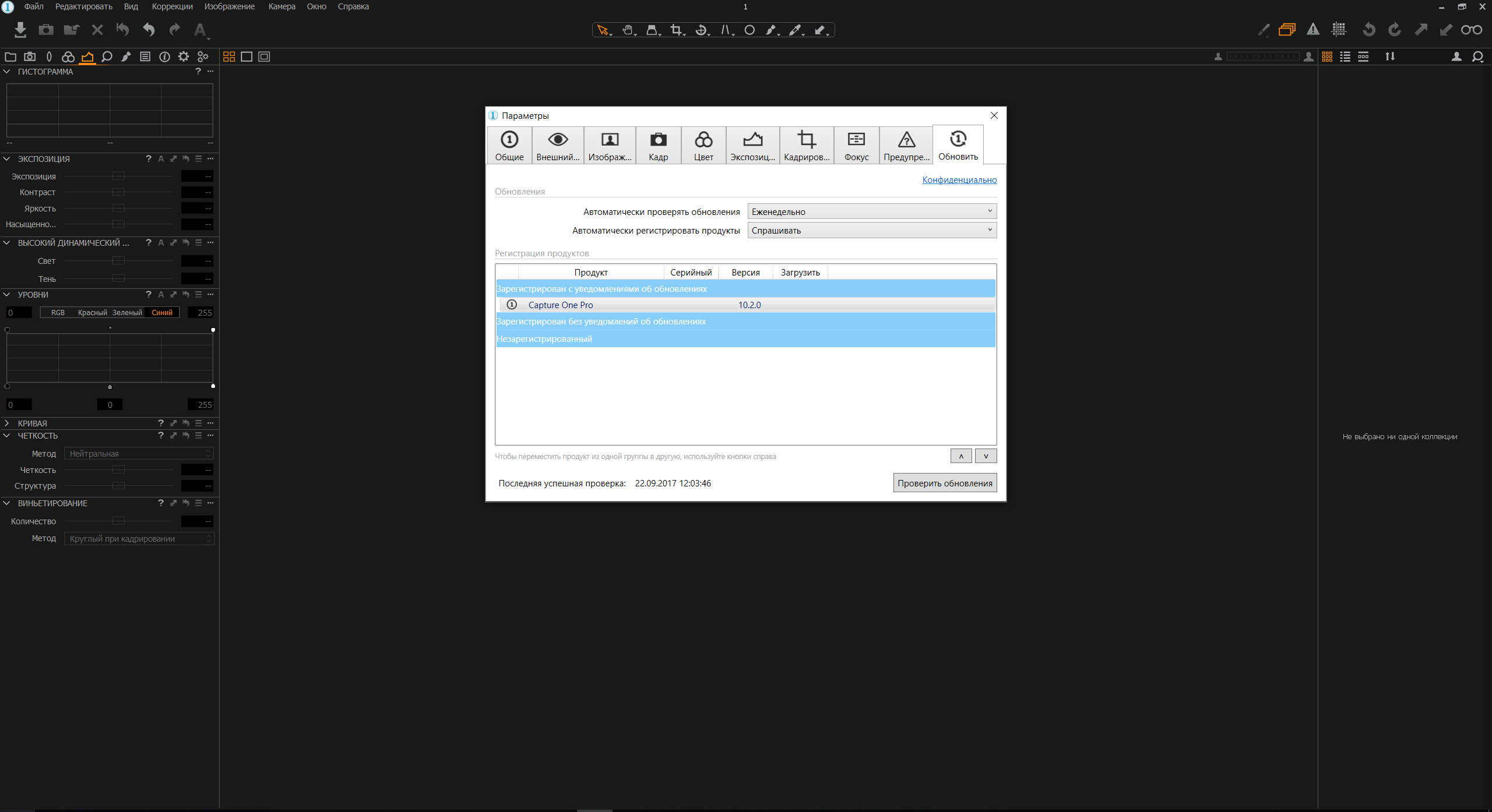Click browser search magnifier icon

[x=1477, y=57]
